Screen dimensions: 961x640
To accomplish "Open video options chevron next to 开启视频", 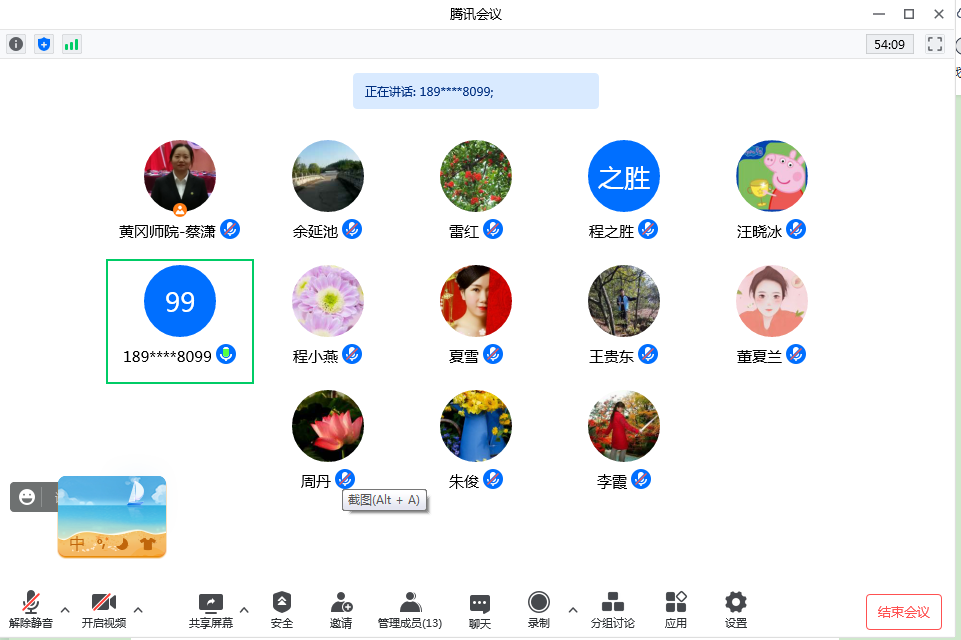I will coord(139,610).
